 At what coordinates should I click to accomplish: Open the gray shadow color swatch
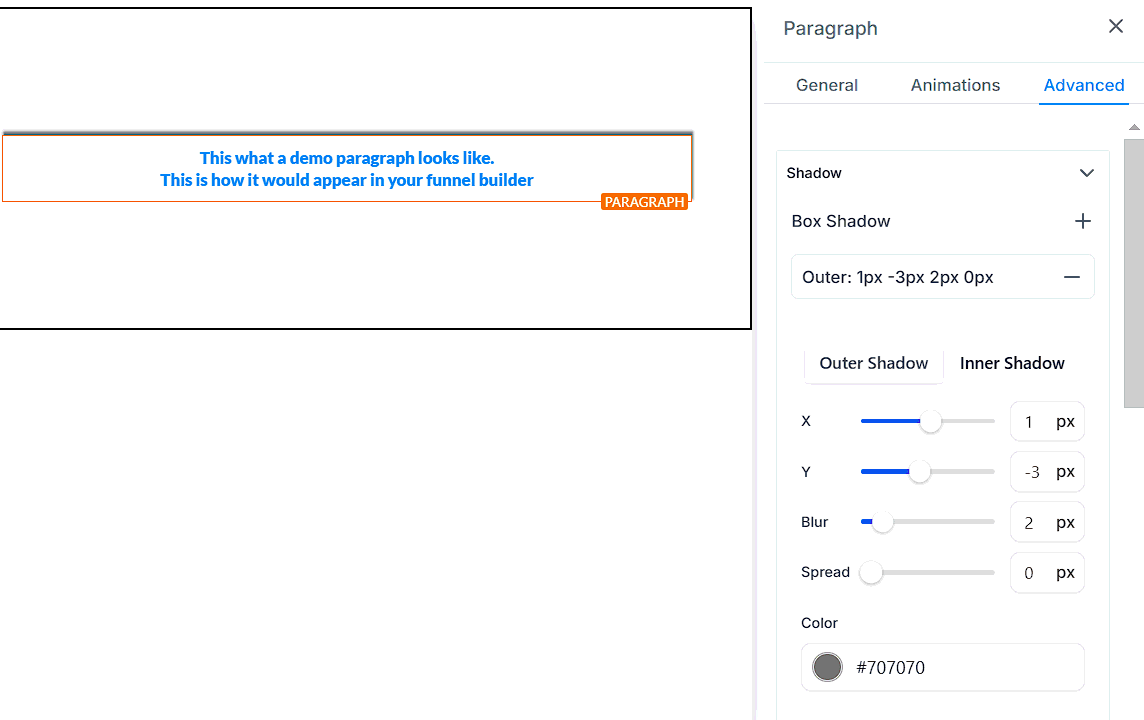point(827,667)
